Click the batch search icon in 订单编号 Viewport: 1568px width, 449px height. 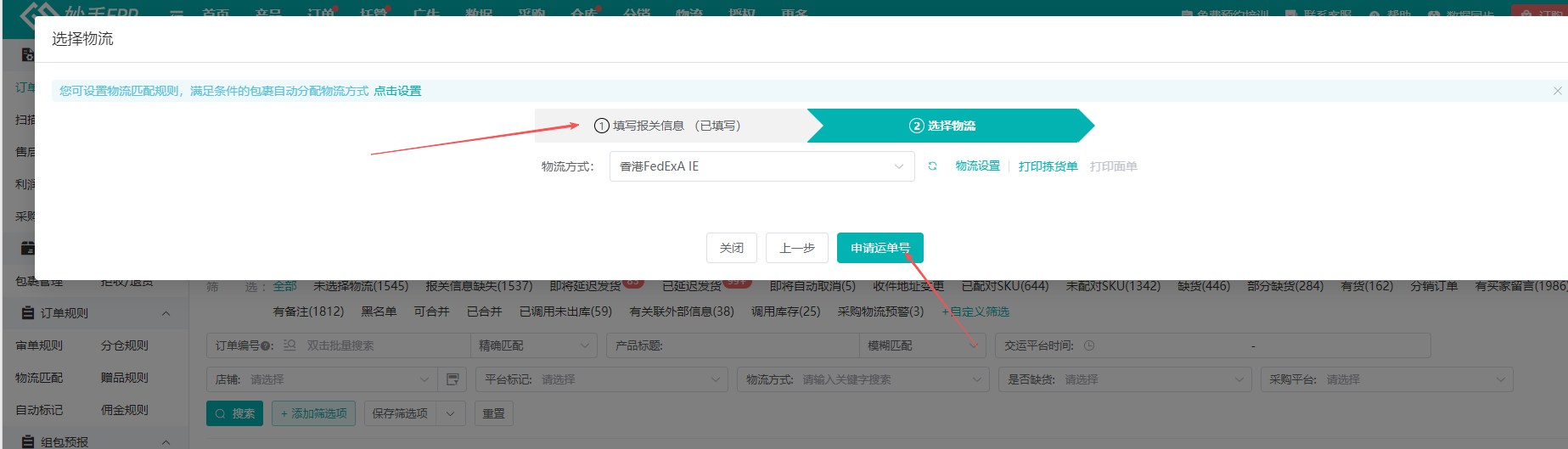click(x=289, y=345)
